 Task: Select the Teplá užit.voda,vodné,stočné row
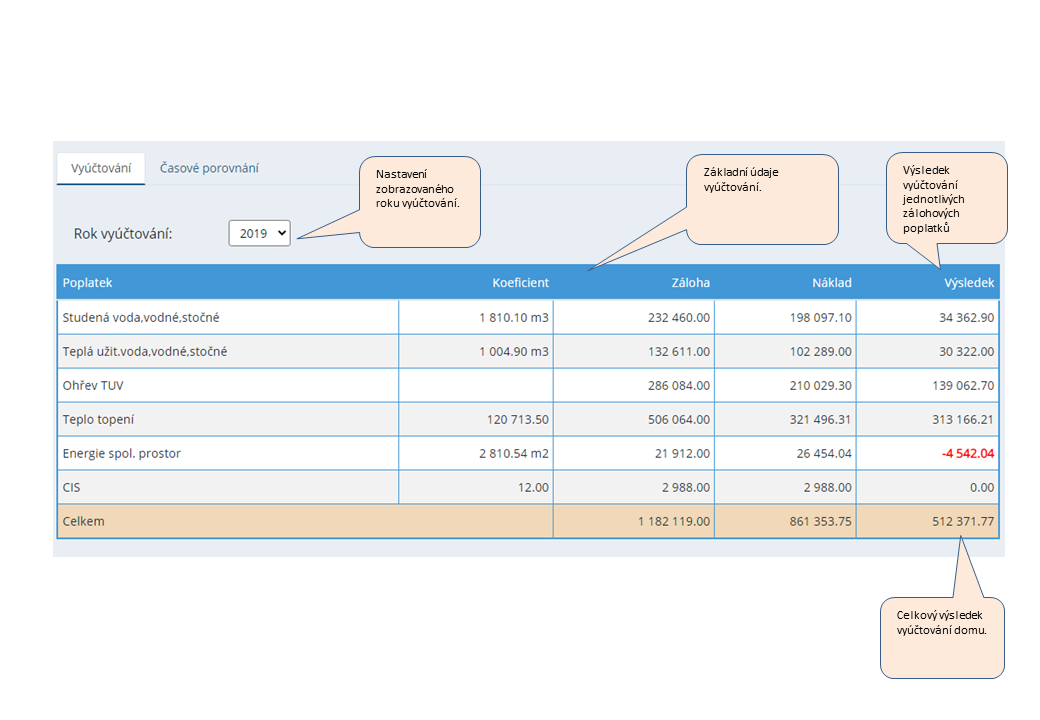pos(152,352)
